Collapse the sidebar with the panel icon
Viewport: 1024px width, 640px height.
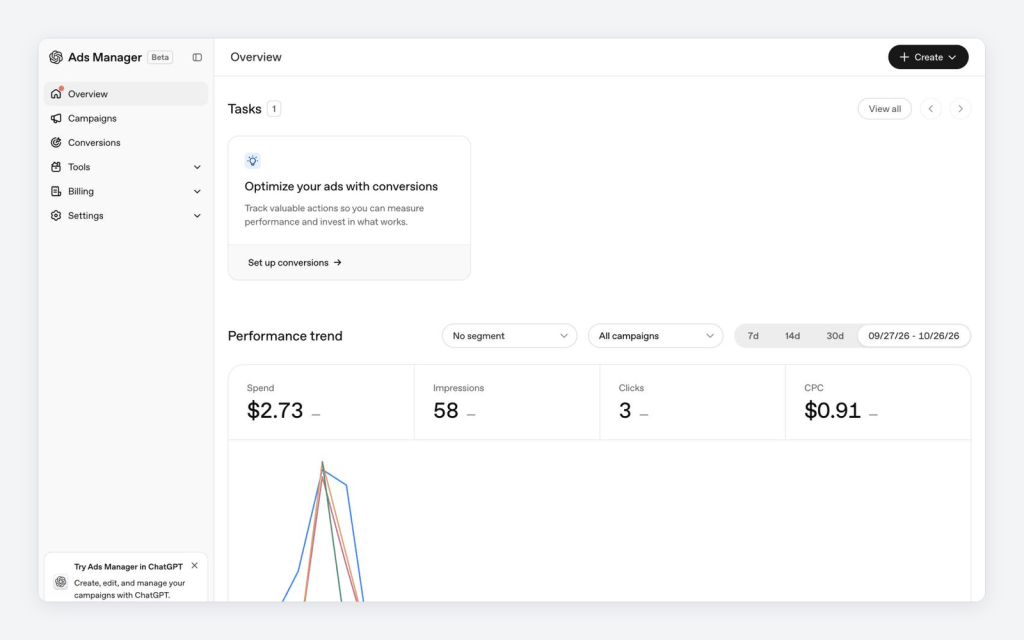[197, 57]
